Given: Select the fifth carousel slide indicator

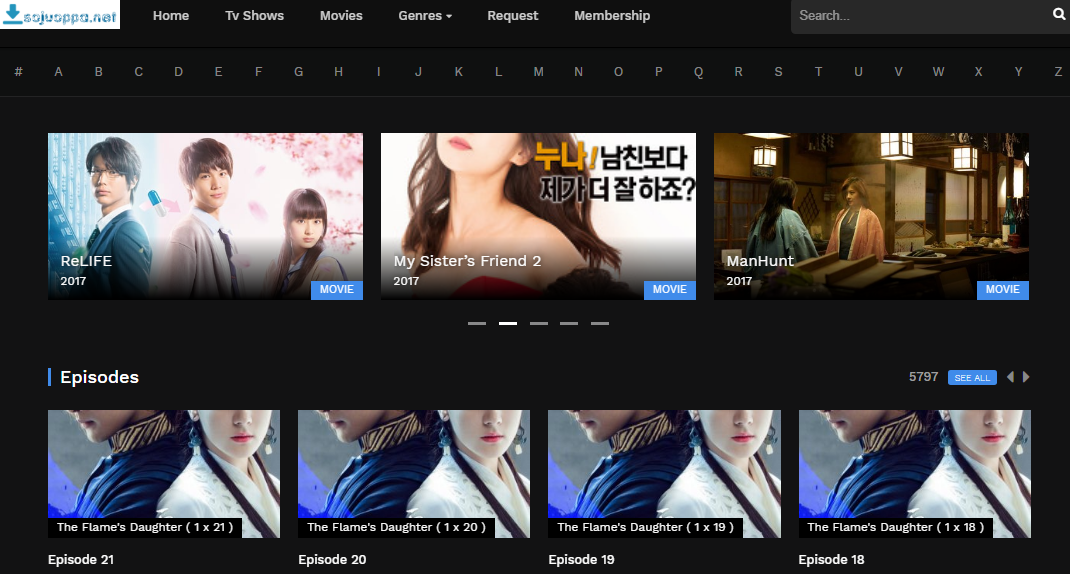Looking at the screenshot, I should pos(600,324).
